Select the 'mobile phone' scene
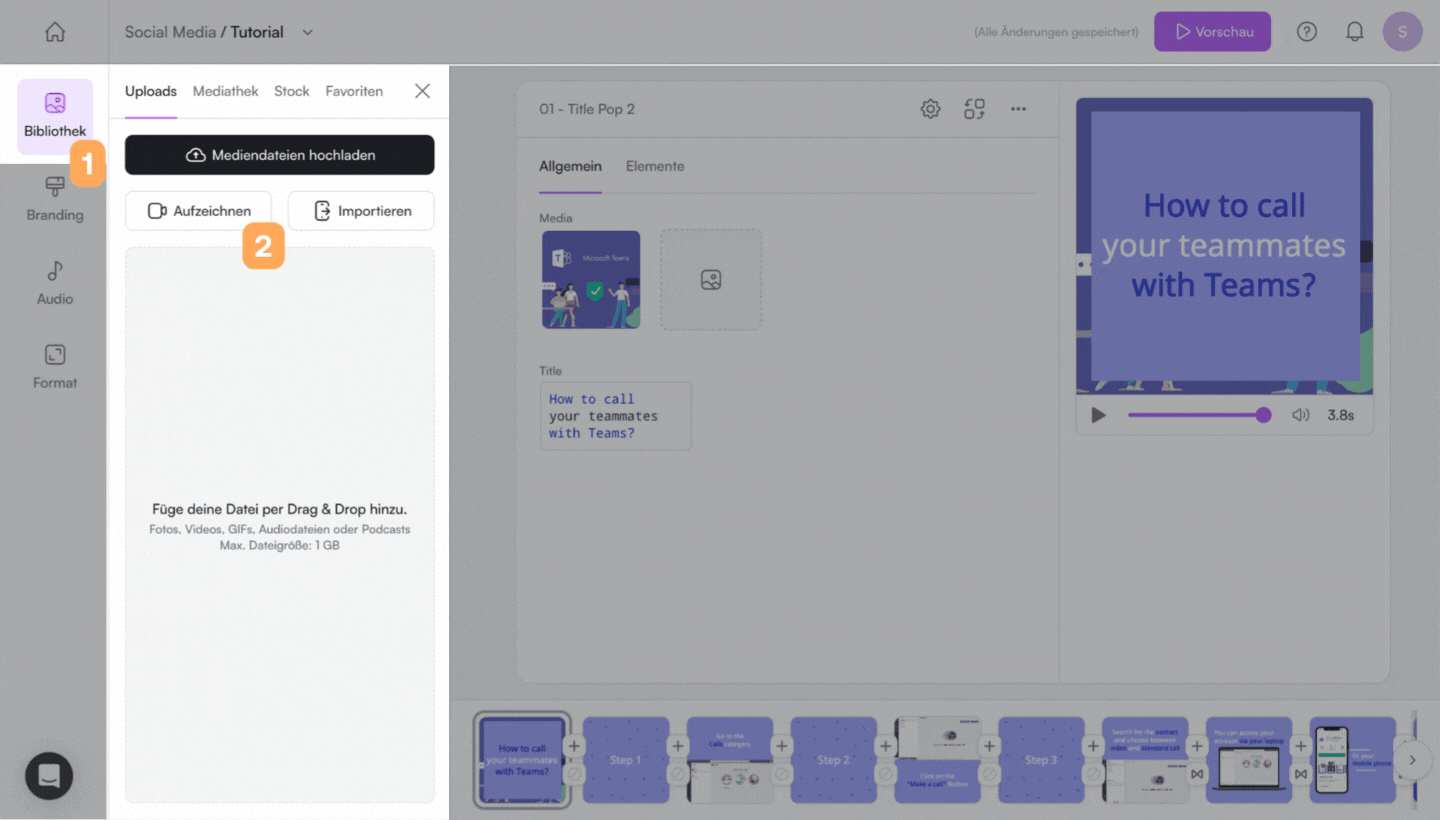 (1353, 760)
